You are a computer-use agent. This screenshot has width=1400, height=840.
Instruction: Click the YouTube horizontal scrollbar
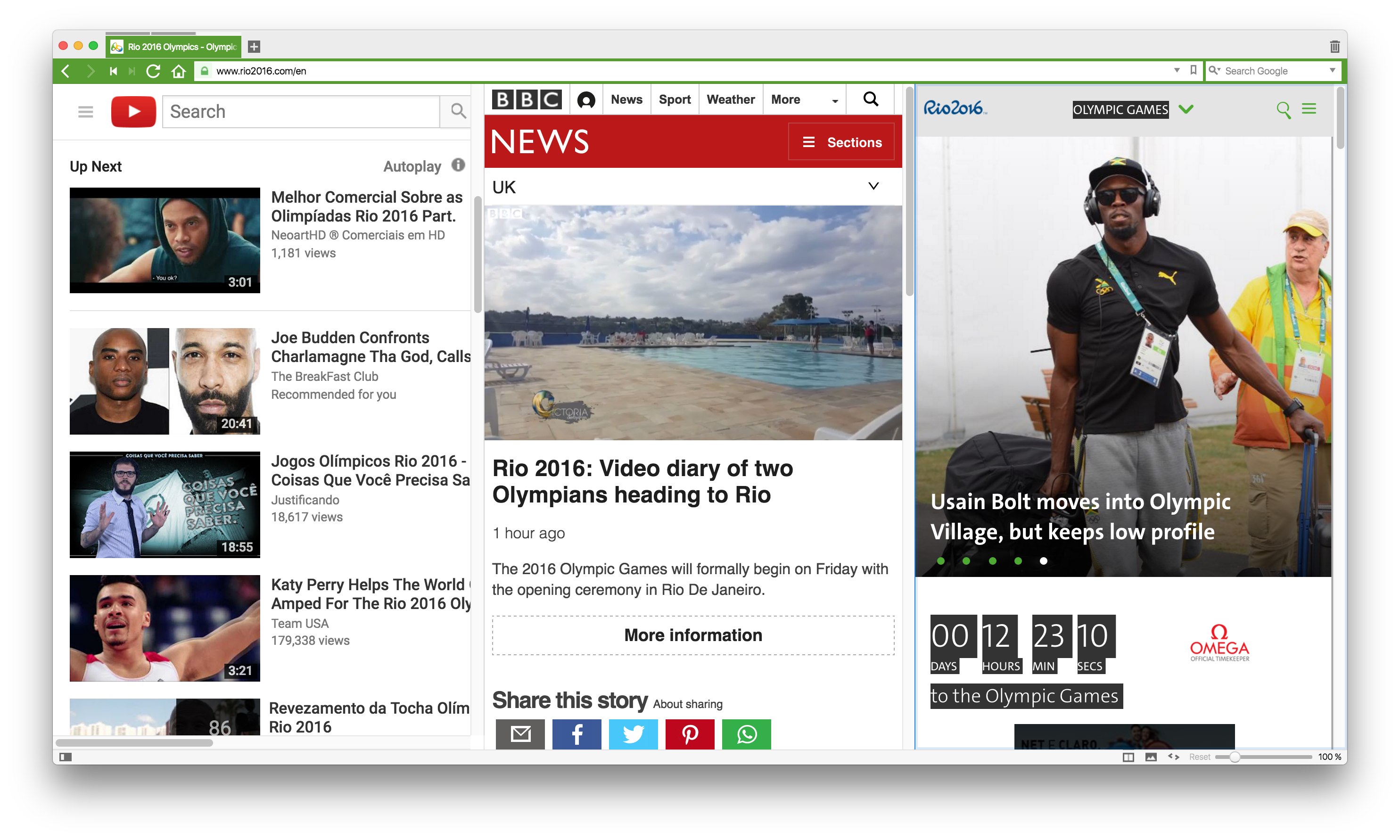pos(134,742)
